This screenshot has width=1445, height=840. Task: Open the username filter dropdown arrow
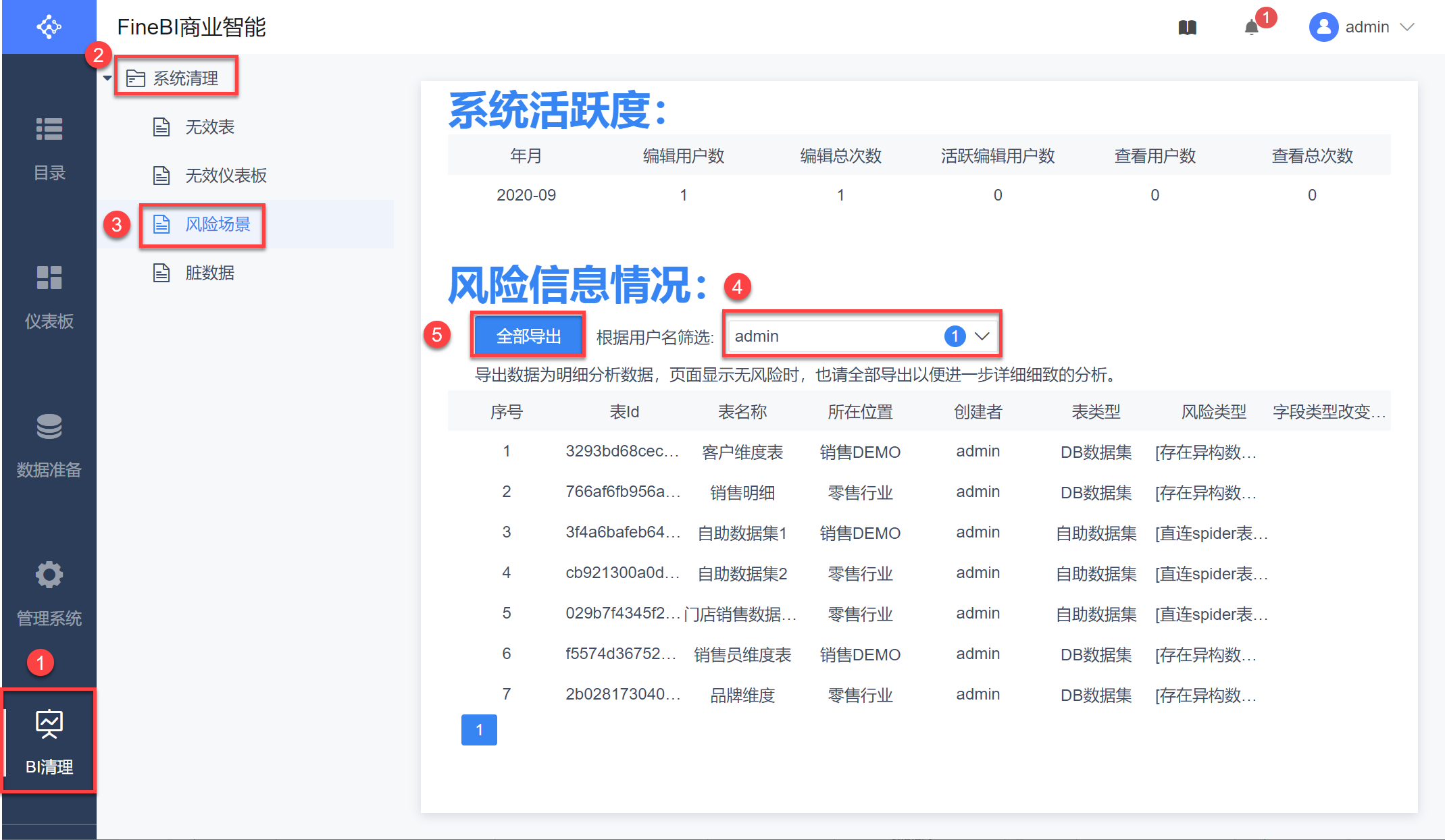click(982, 336)
